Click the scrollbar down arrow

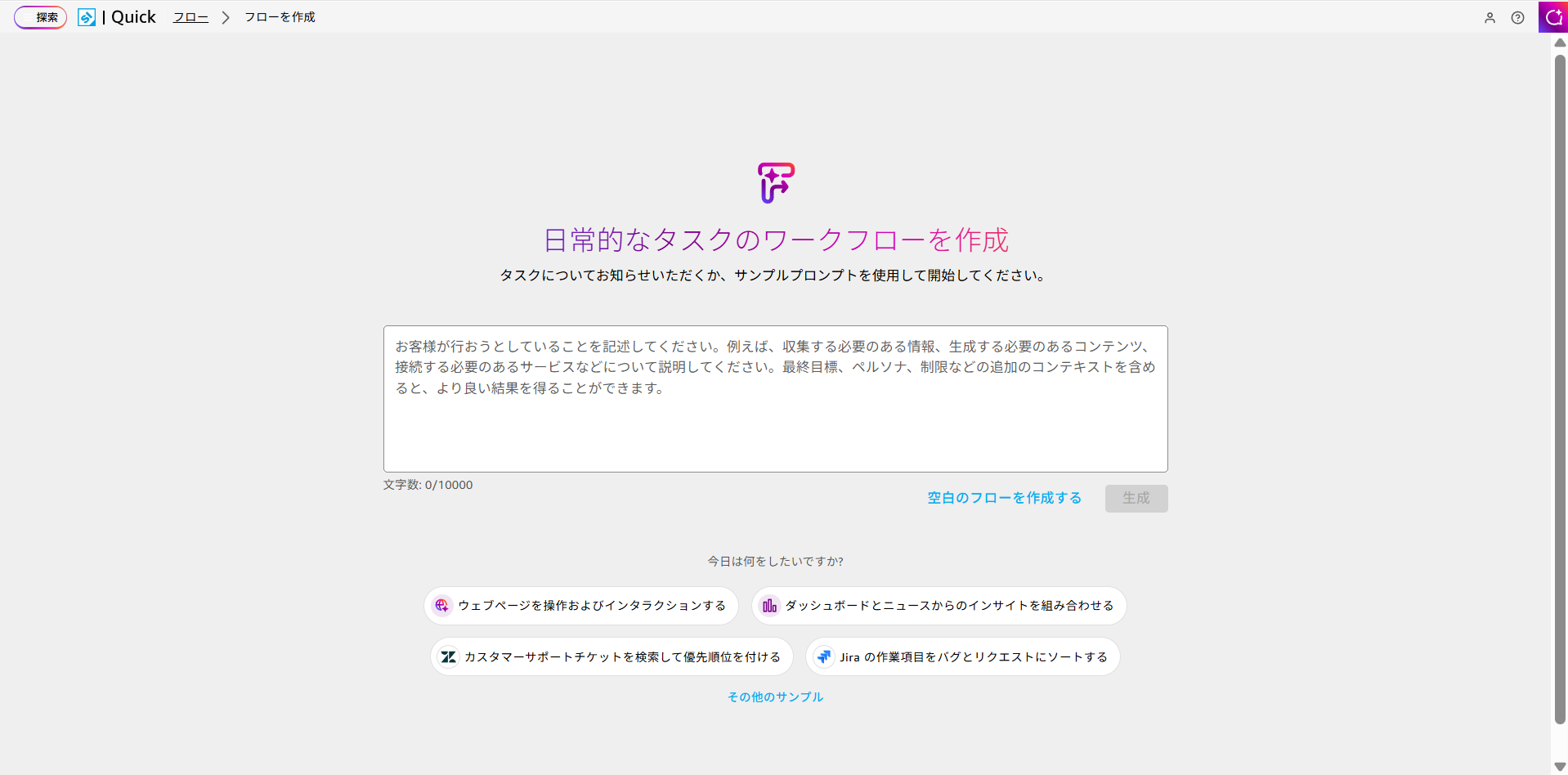click(x=1560, y=766)
